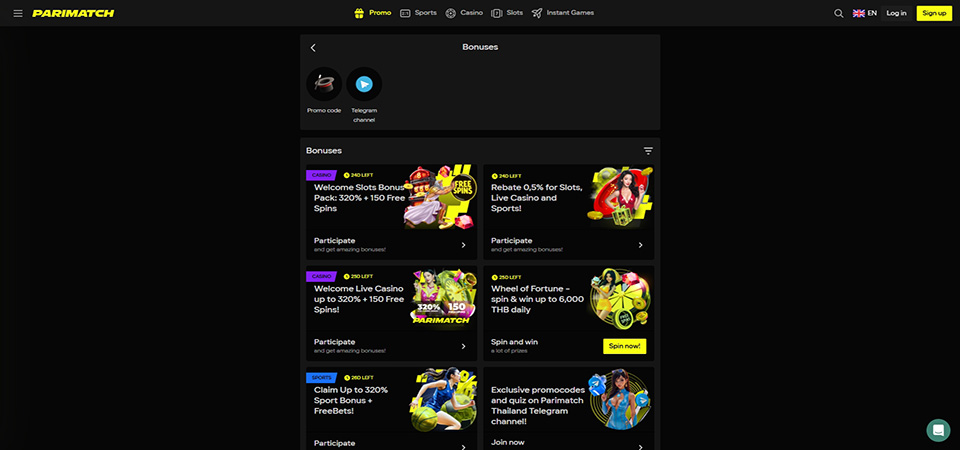Click the Parimatch logo

[x=73, y=13]
